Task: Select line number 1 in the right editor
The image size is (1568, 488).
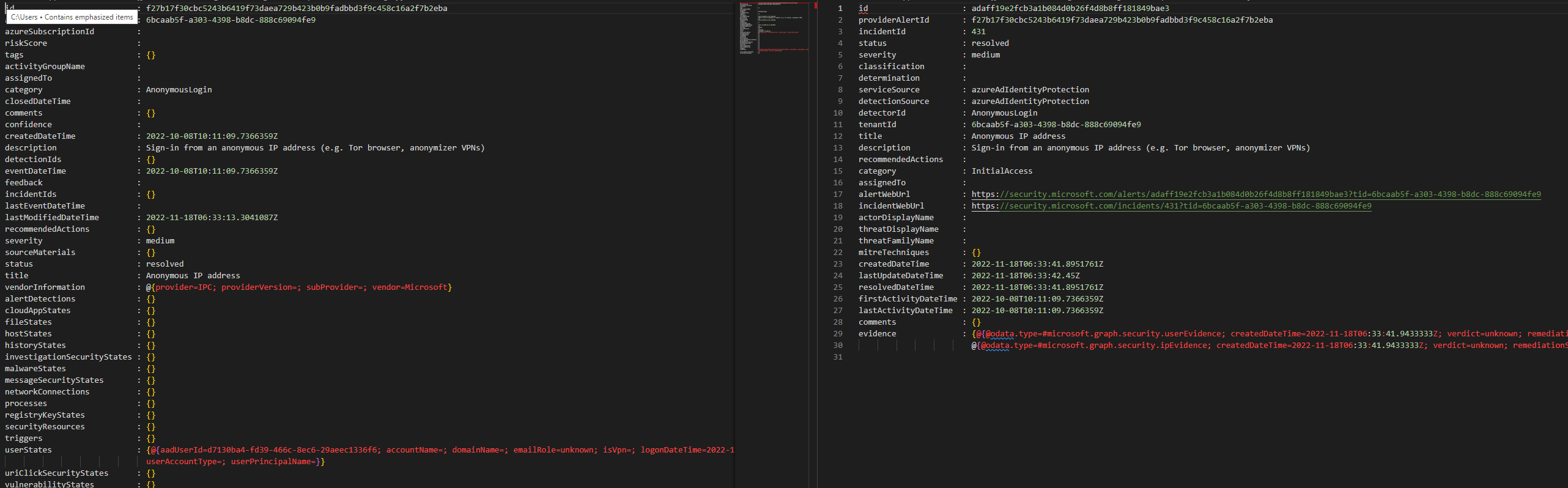Action: [x=840, y=9]
